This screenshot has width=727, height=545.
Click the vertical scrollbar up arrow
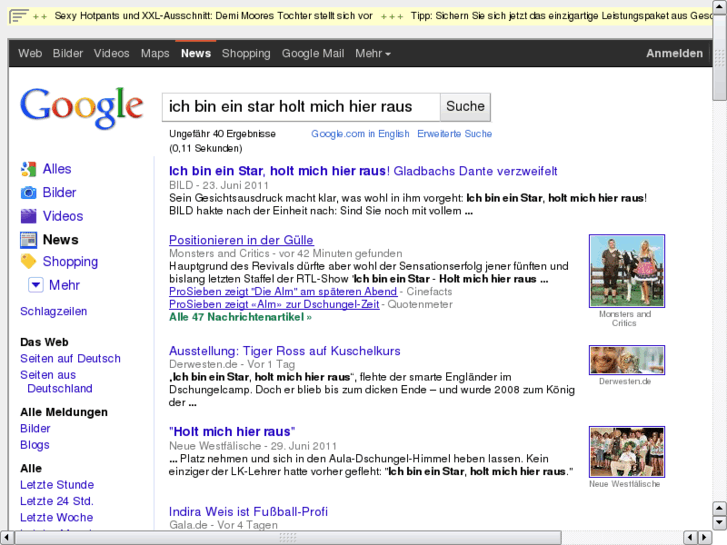(720, 6)
